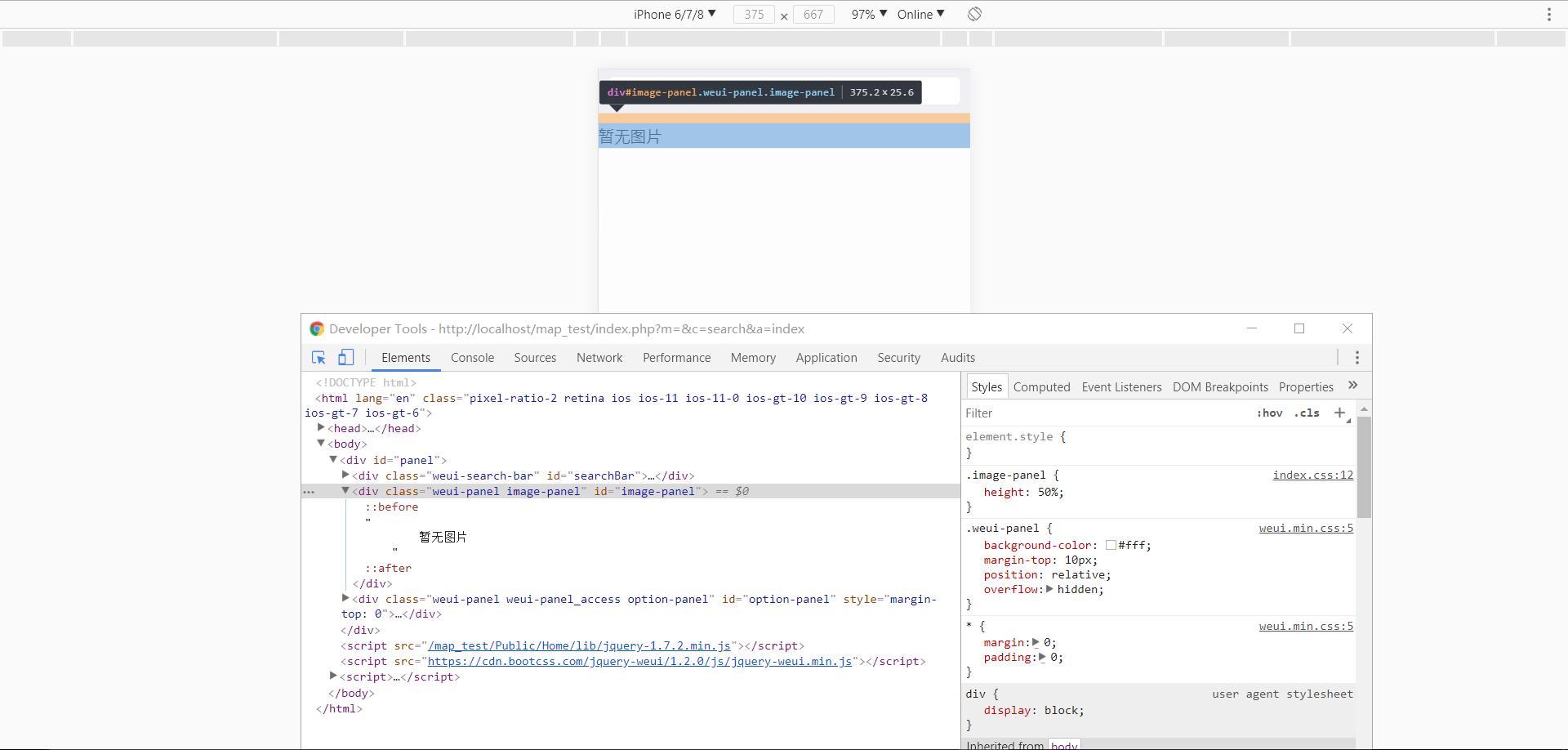This screenshot has width=1568, height=750.
Task: Expand the collapsed inline script node
Action: 333,676
